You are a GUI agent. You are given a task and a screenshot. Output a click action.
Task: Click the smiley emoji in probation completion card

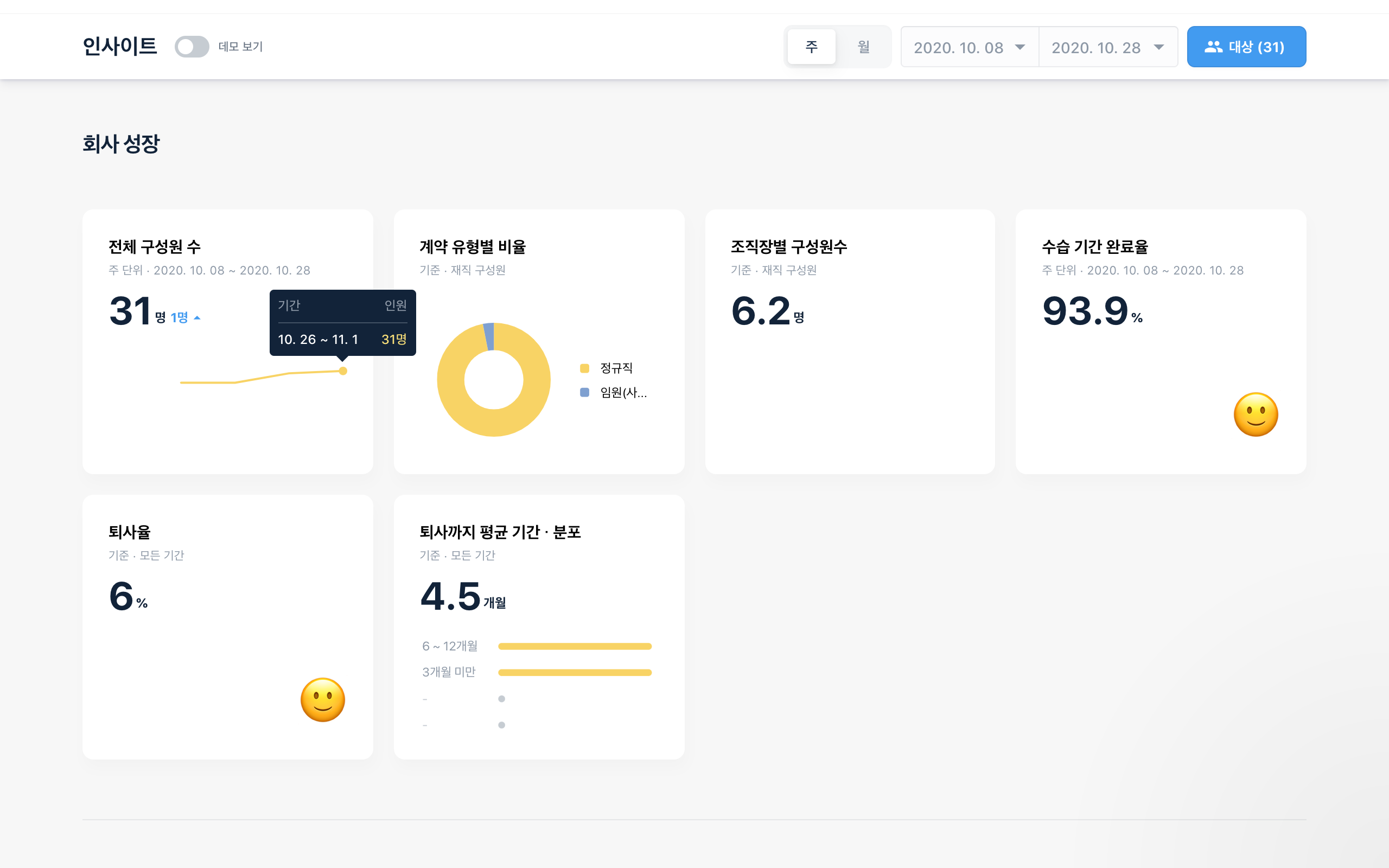pos(1256,414)
